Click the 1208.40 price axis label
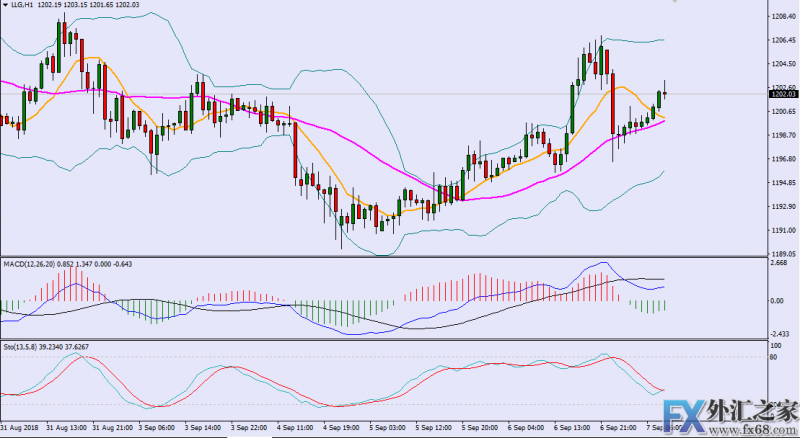This screenshot has width=800, height=438. pyautogui.click(x=782, y=17)
